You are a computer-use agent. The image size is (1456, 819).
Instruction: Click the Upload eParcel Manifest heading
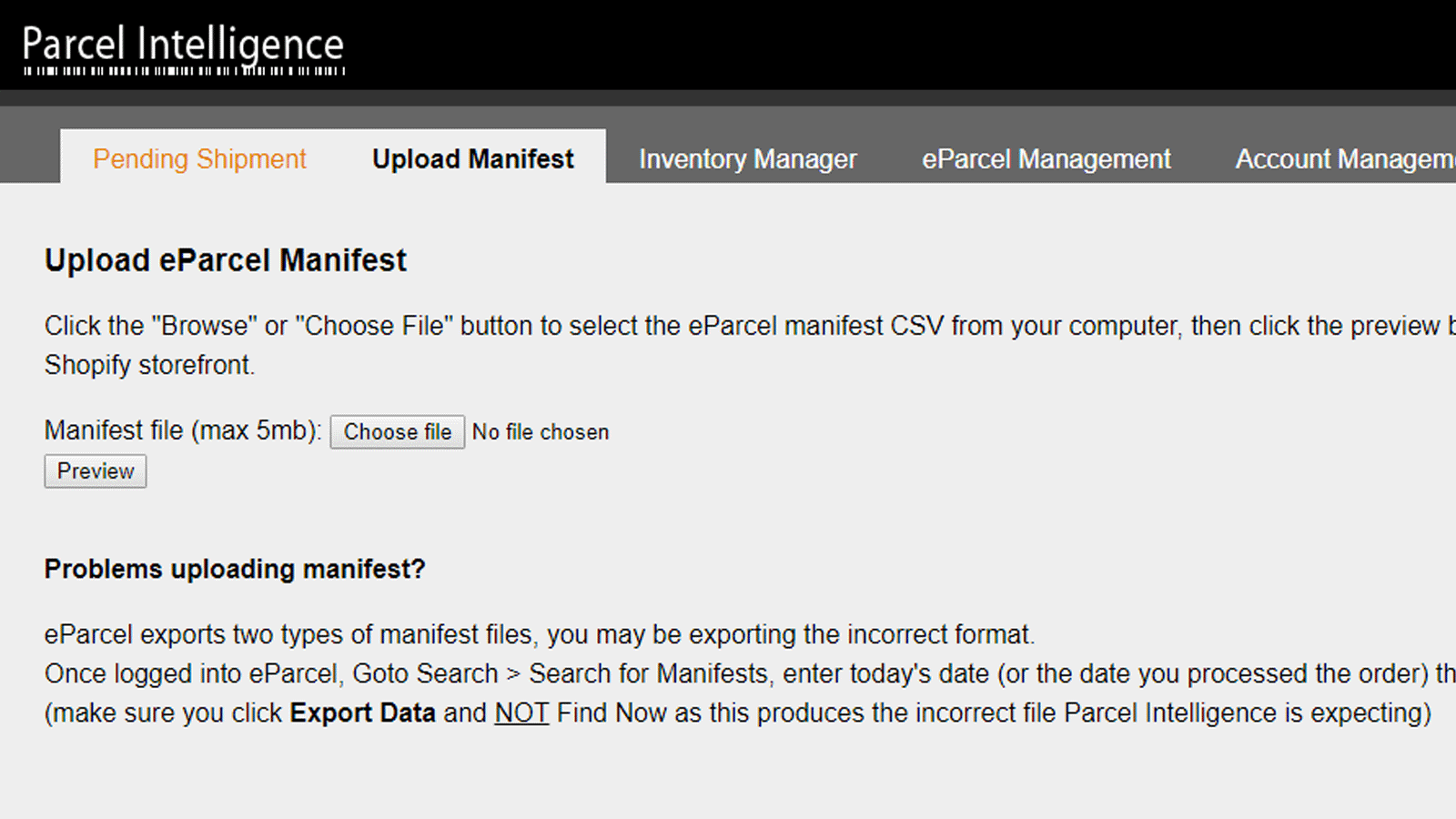coord(225,259)
